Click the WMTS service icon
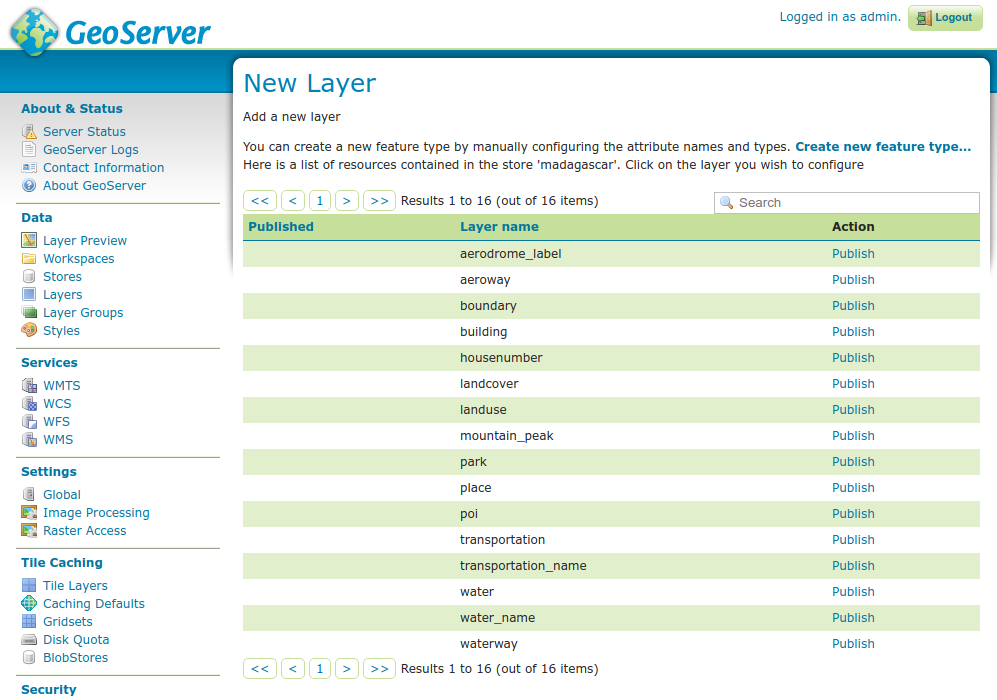This screenshot has height=700, width=997. [x=29, y=386]
